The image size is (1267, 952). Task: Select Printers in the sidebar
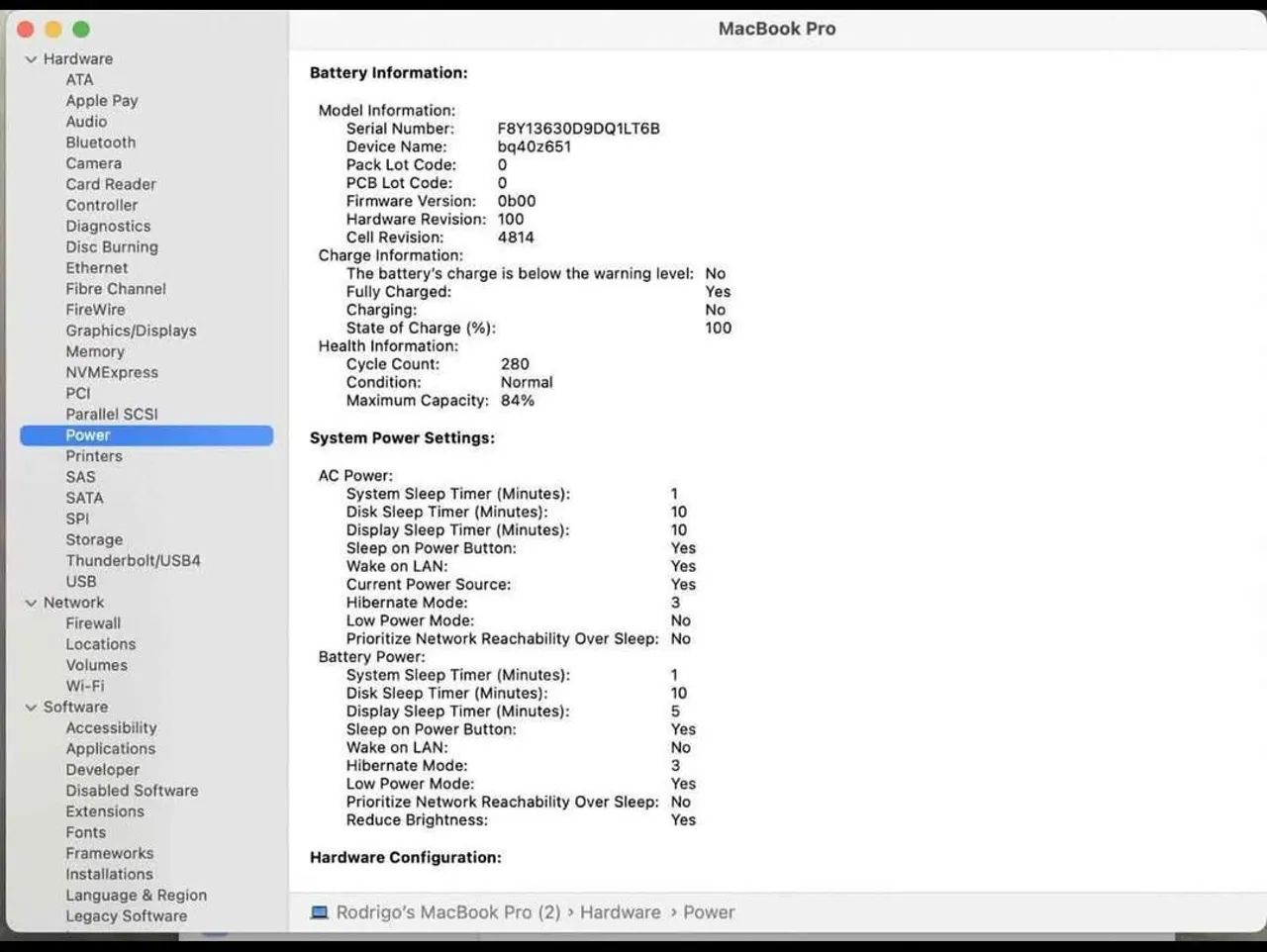(x=94, y=456)
